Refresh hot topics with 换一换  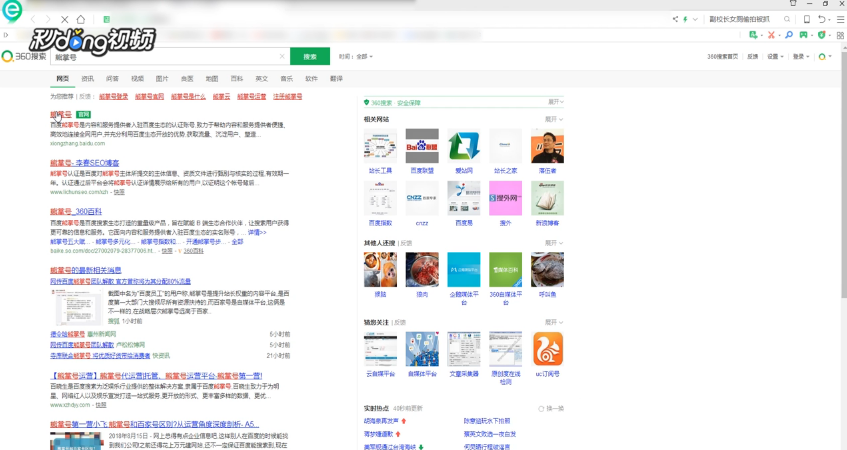[x=551, y=408]
